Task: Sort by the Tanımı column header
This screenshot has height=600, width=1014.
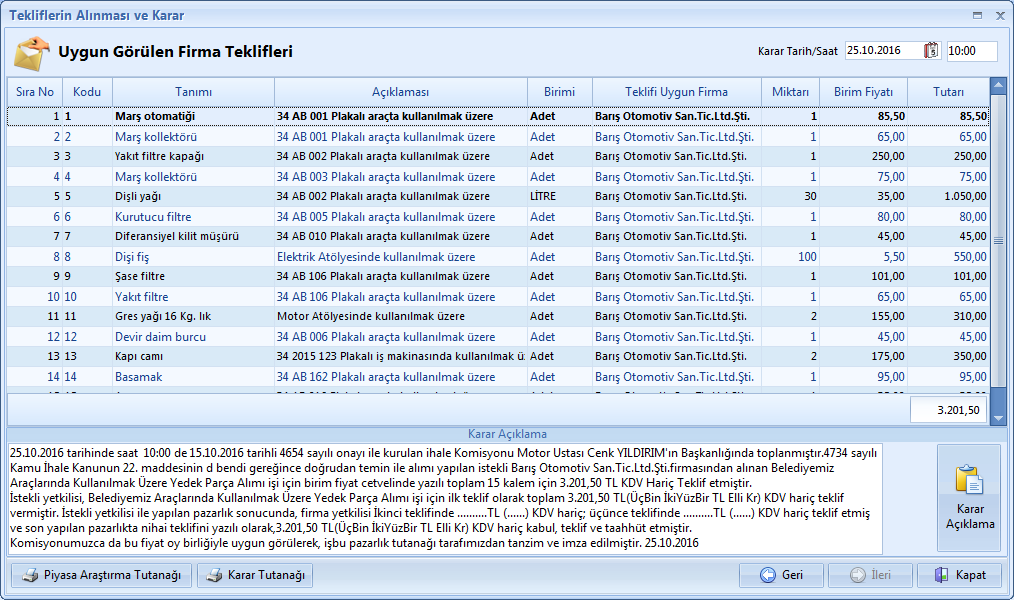Action: pos(193,92)
